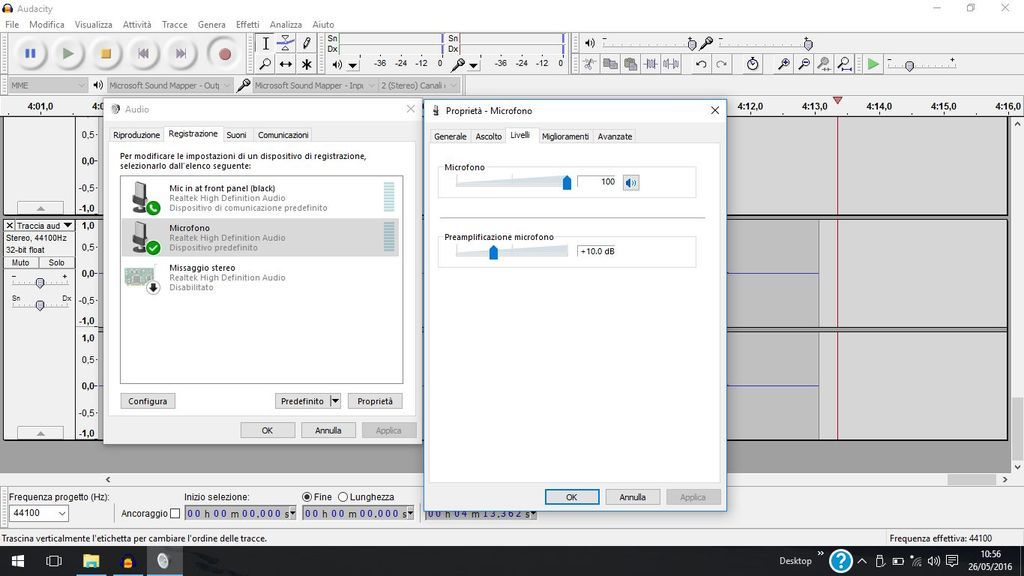Choose the Draw pencil tool
Screen dimensions: 1024x576
tap(307, 43)
